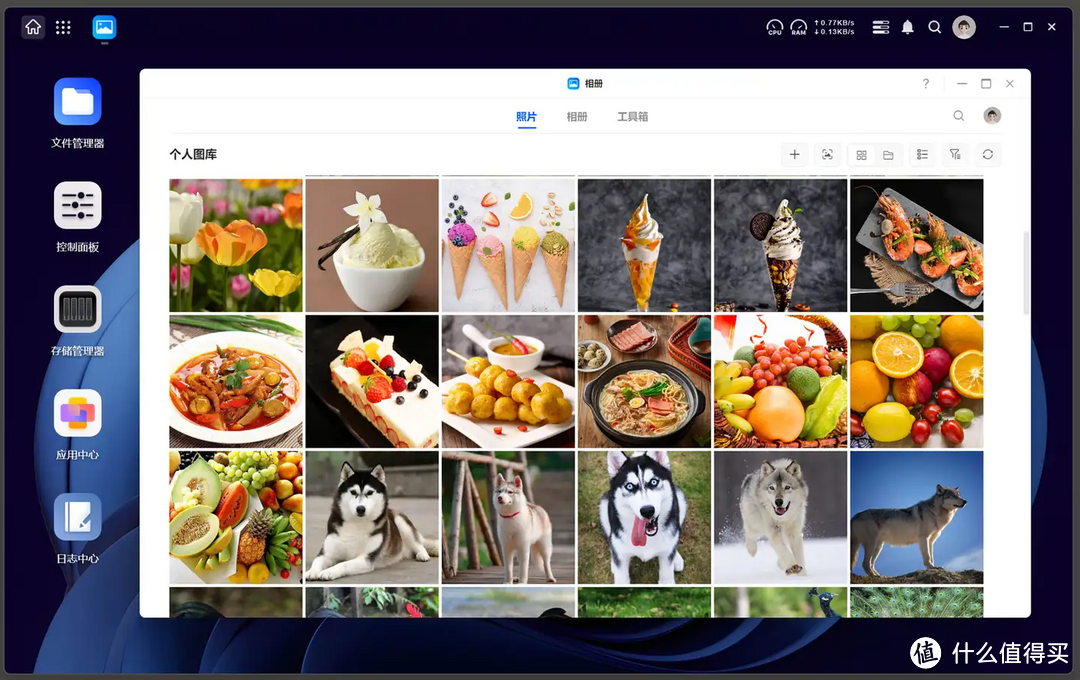
Task: Open the wolf running in snow photo
Action: coord(780,517)
